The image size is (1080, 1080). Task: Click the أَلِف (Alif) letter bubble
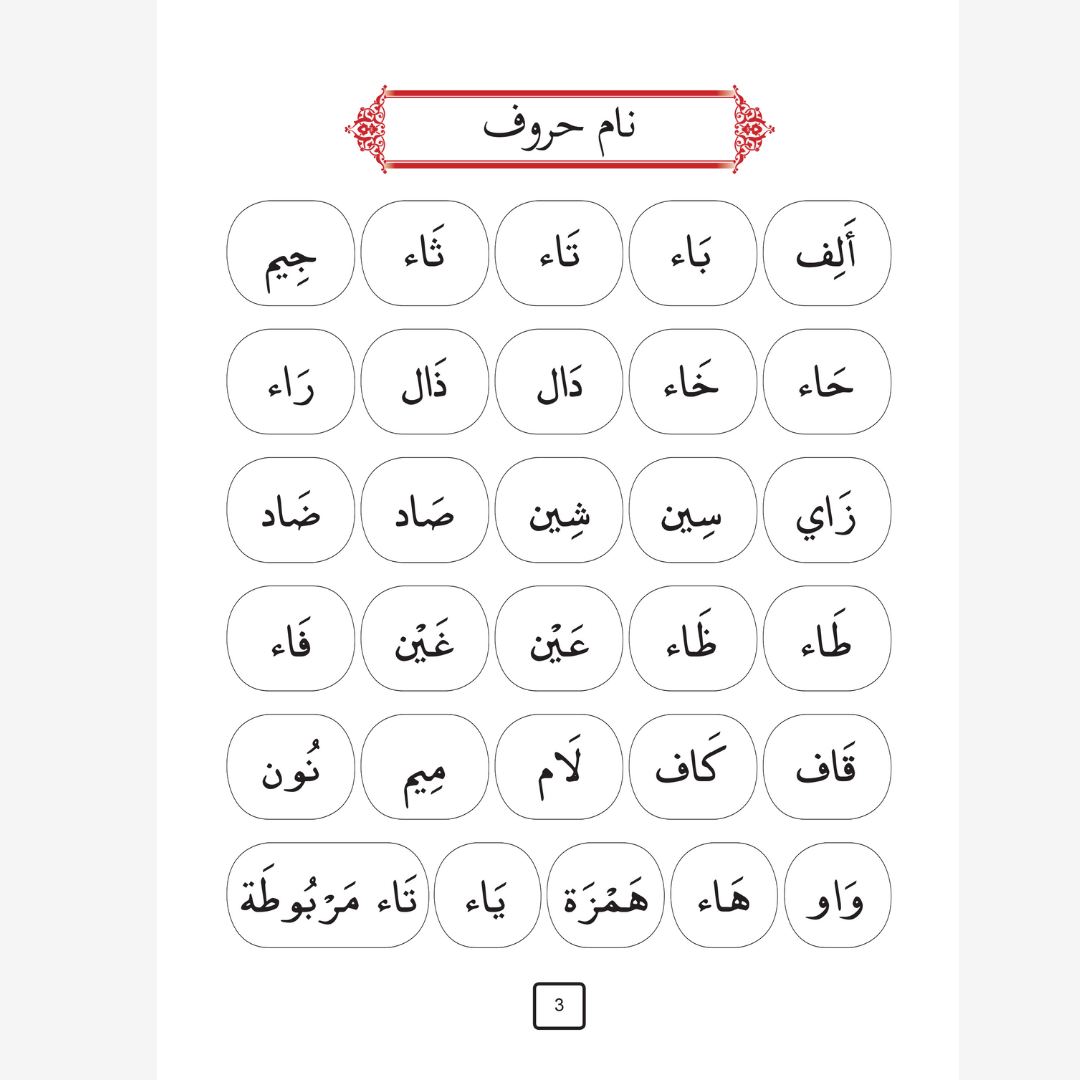[827, 253]
